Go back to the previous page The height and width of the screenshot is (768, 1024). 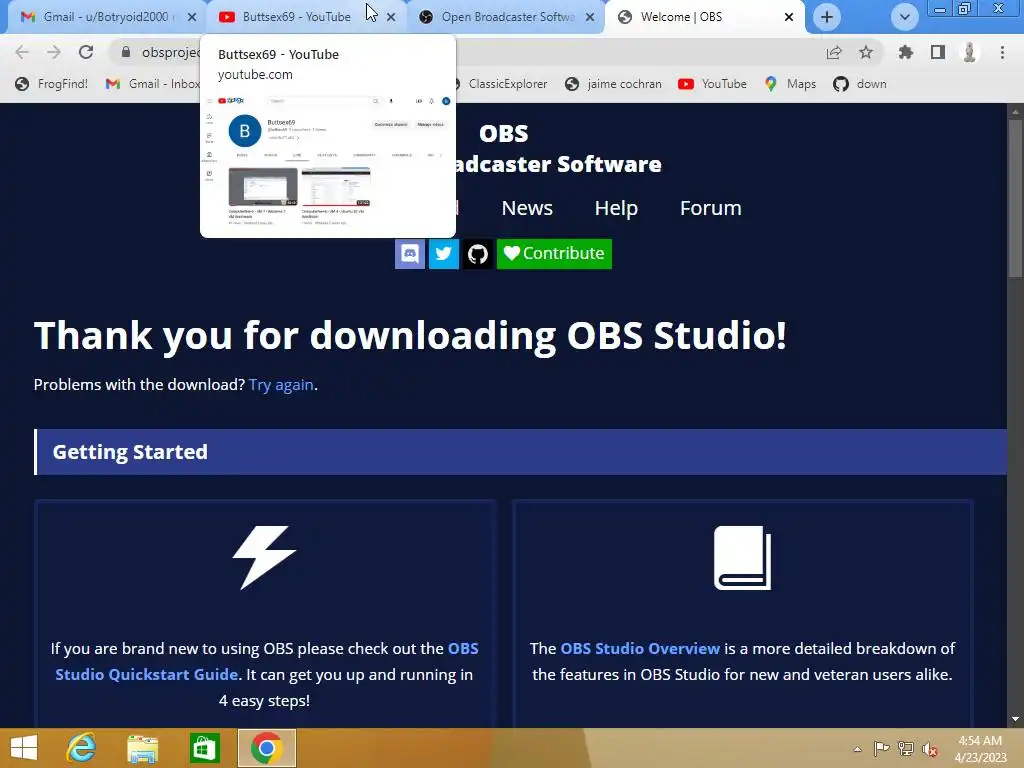click(x=22, y=52)
